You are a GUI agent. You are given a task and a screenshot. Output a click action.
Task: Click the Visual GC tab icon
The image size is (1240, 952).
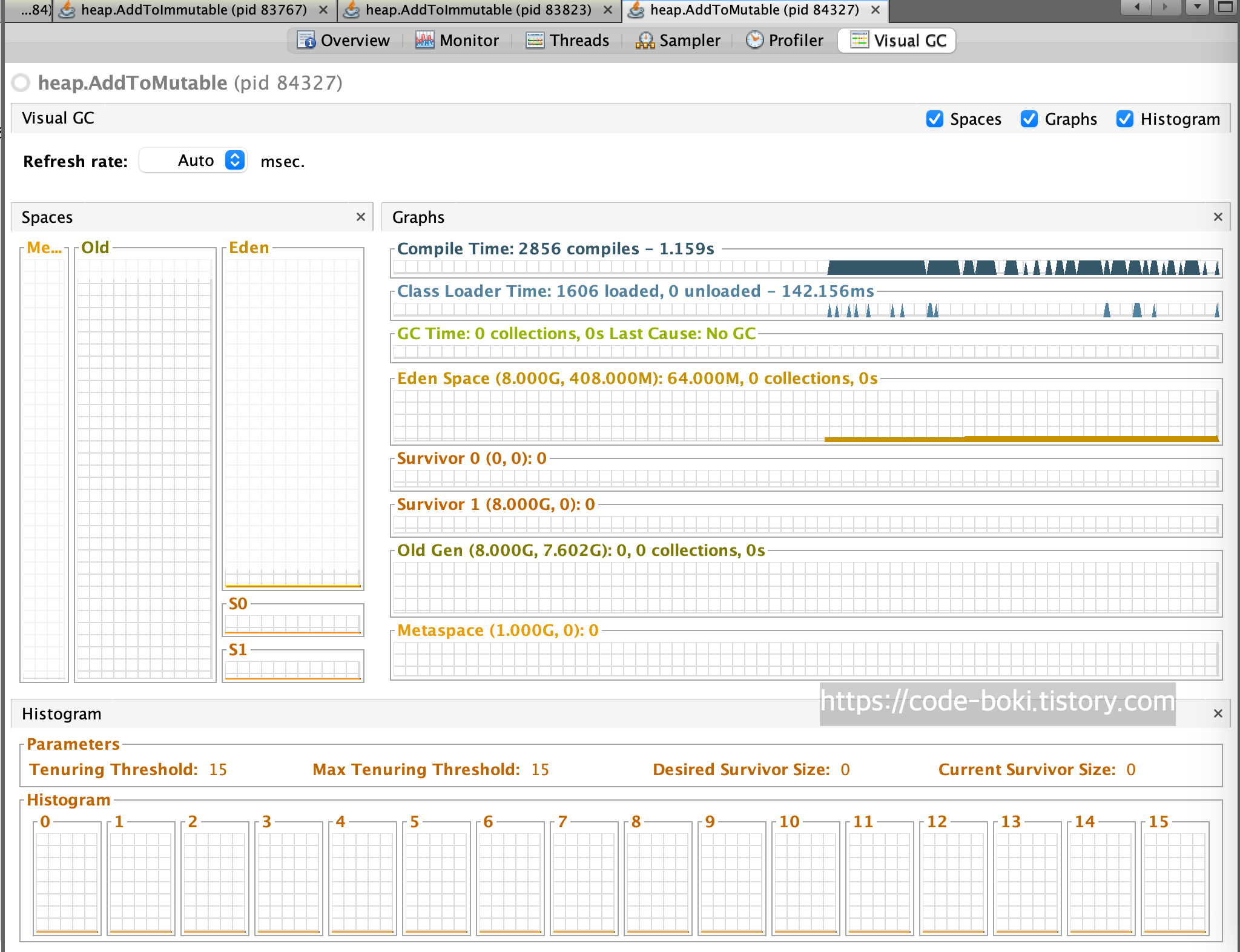(x=859, y=41)
